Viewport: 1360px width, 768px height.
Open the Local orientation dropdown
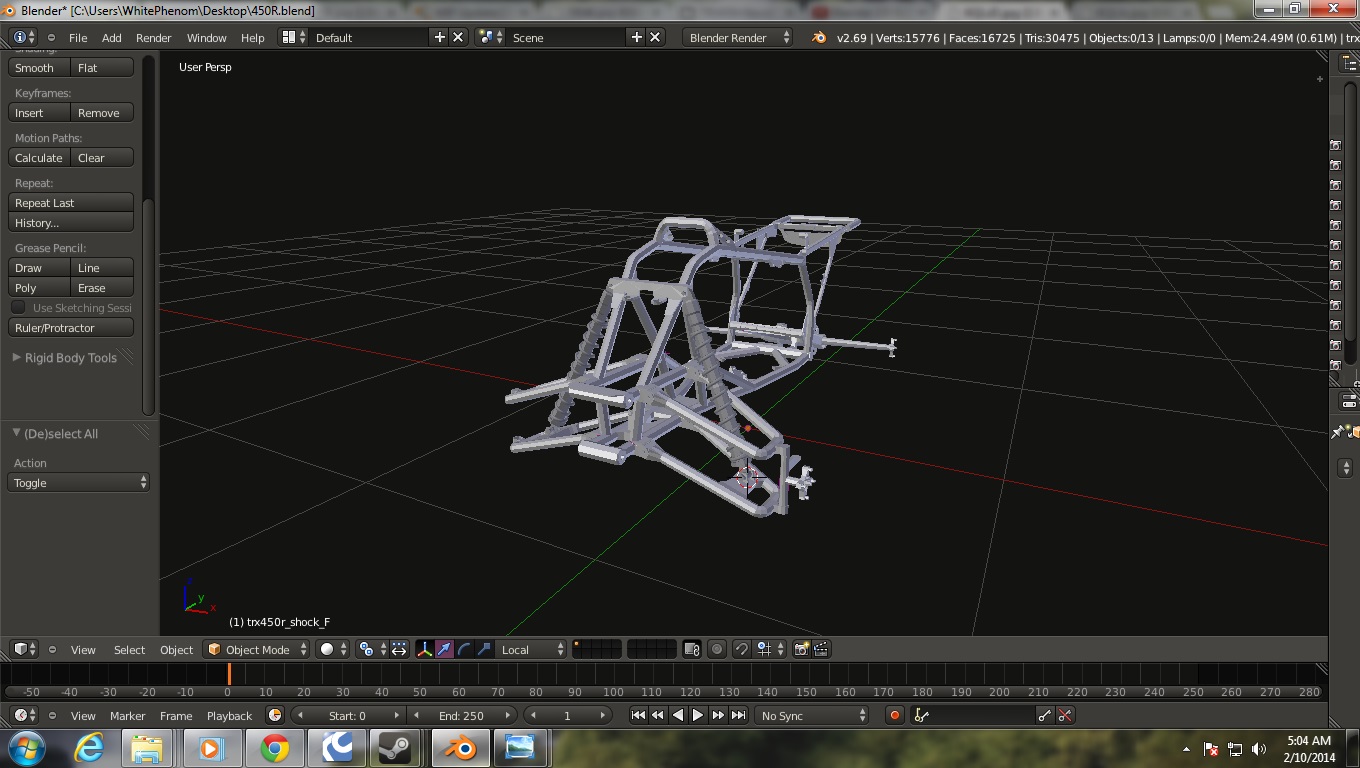533,649
